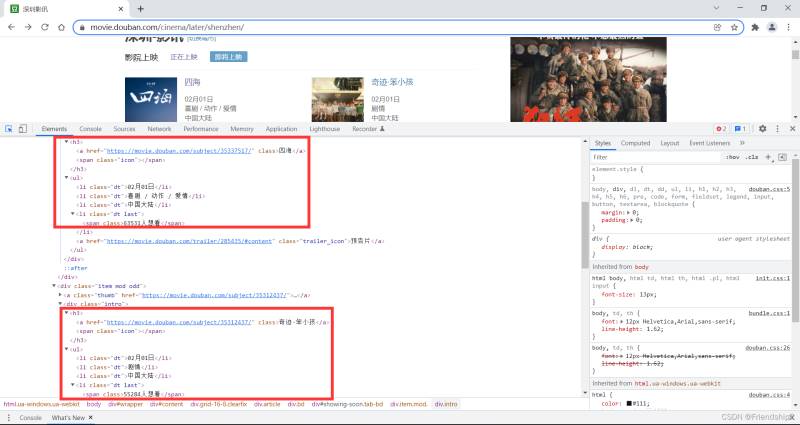Select div.intro breadcrumb
This screenshot has height=425, width=800.
[445, 404]
